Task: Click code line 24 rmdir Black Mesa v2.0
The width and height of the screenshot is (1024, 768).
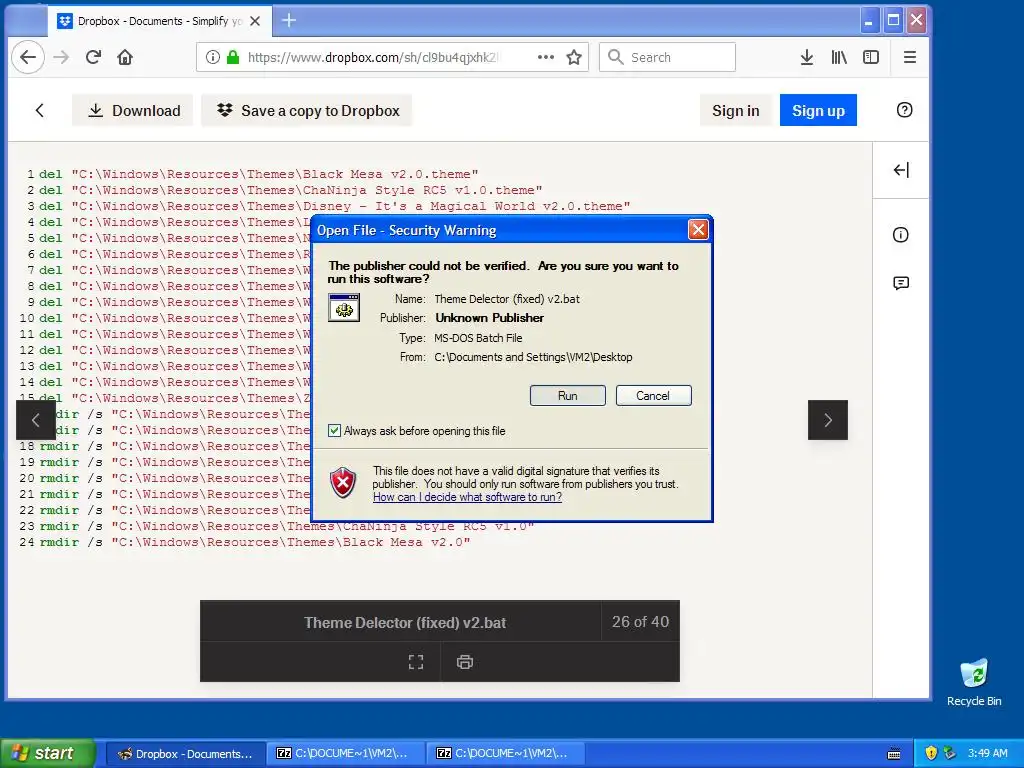Action: coord(254,543)
